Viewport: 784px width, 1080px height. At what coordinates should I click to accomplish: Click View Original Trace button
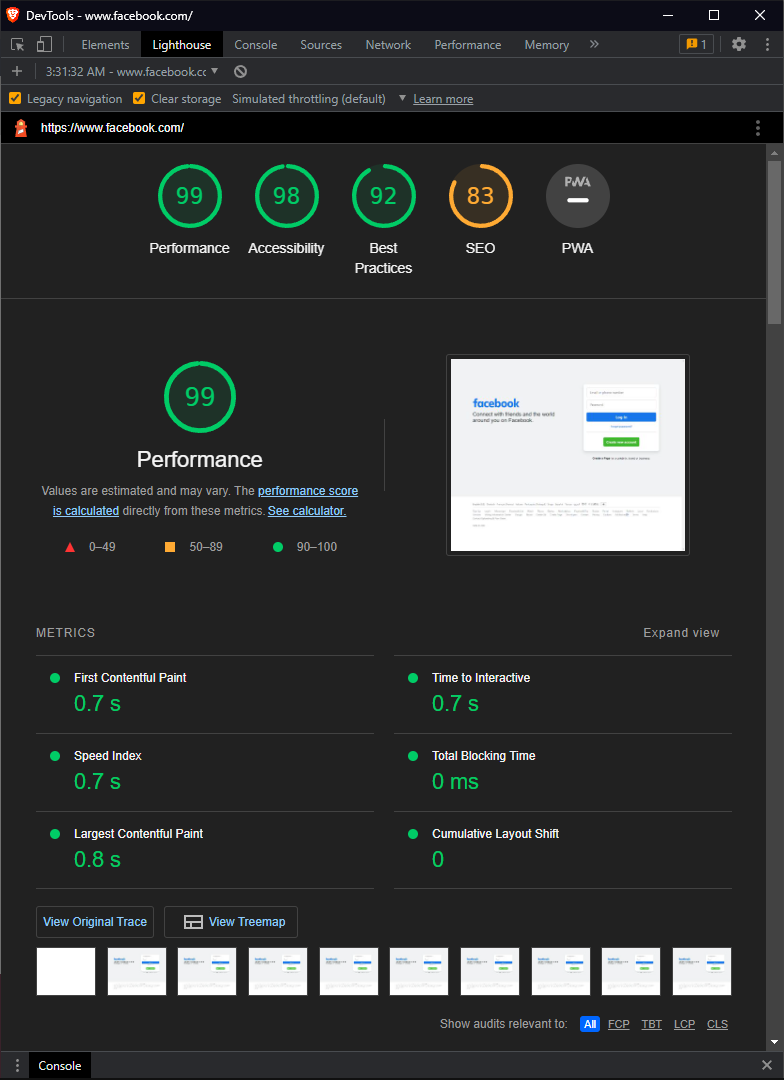pyautogui.click(x=95, y=922)
